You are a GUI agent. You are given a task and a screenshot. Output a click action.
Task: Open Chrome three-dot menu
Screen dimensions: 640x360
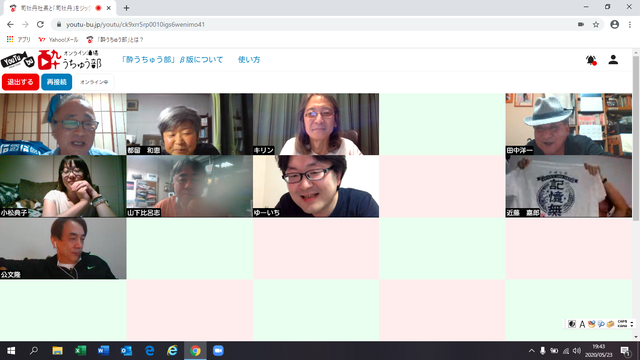pos(630,24)
